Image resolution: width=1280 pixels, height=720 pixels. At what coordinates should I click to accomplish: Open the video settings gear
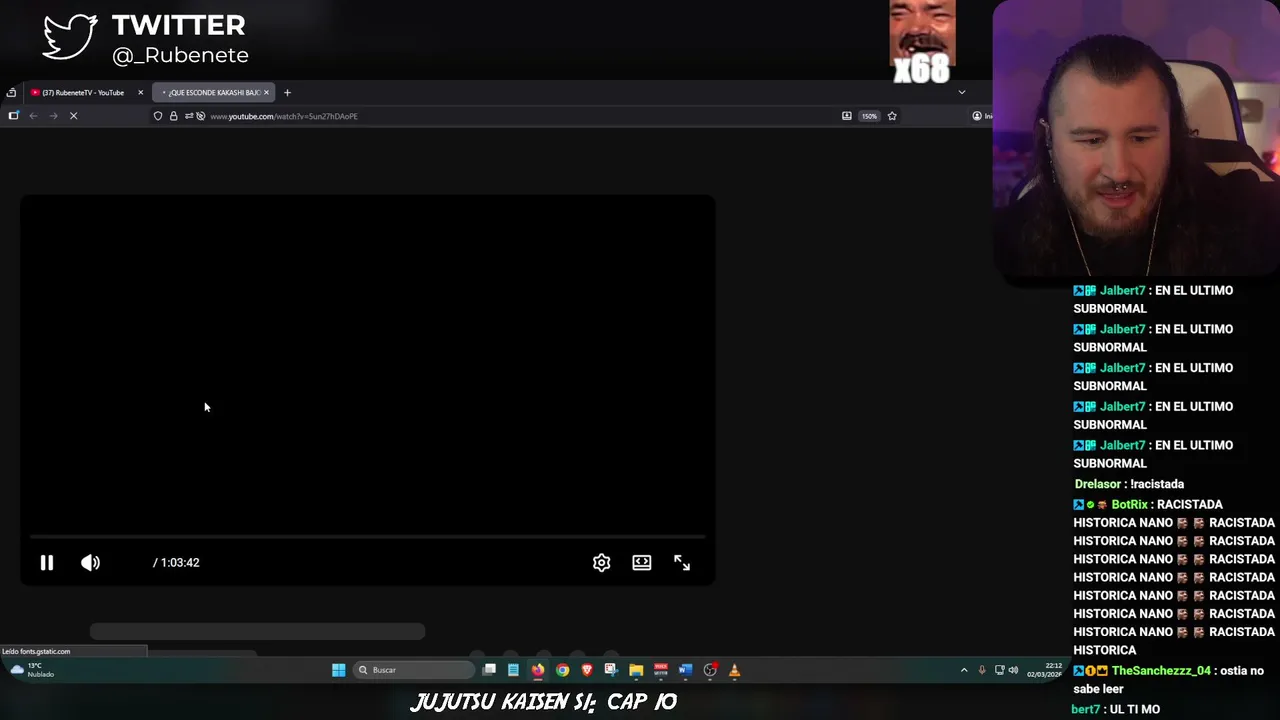point(601,563)
